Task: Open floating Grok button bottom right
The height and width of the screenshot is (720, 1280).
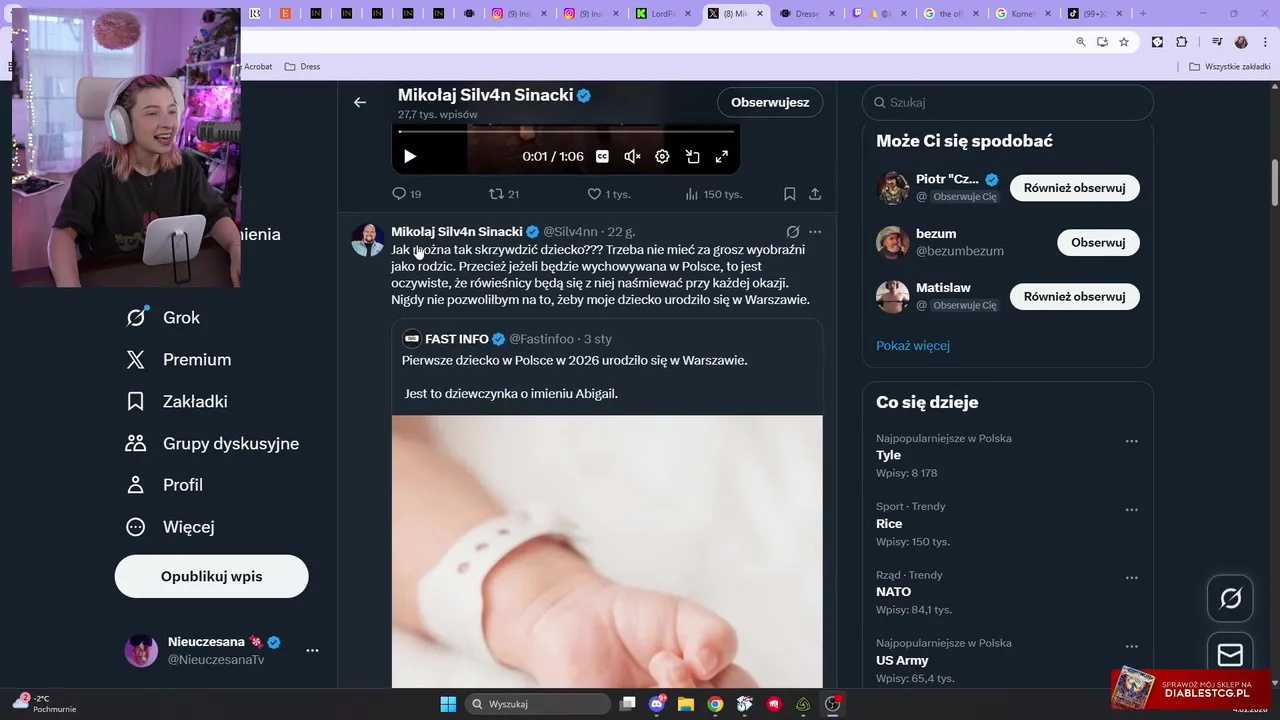Action: click(x=1230, y=598)
